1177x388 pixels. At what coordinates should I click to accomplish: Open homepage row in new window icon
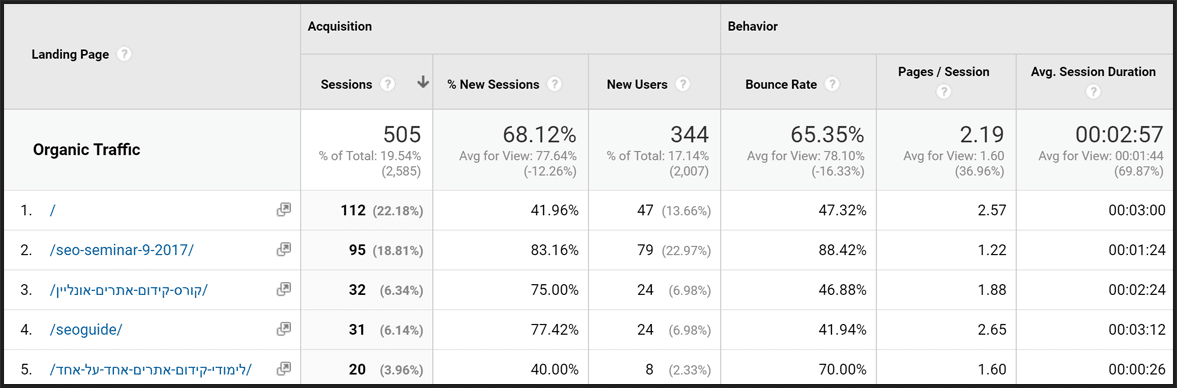tap(283, 210)
